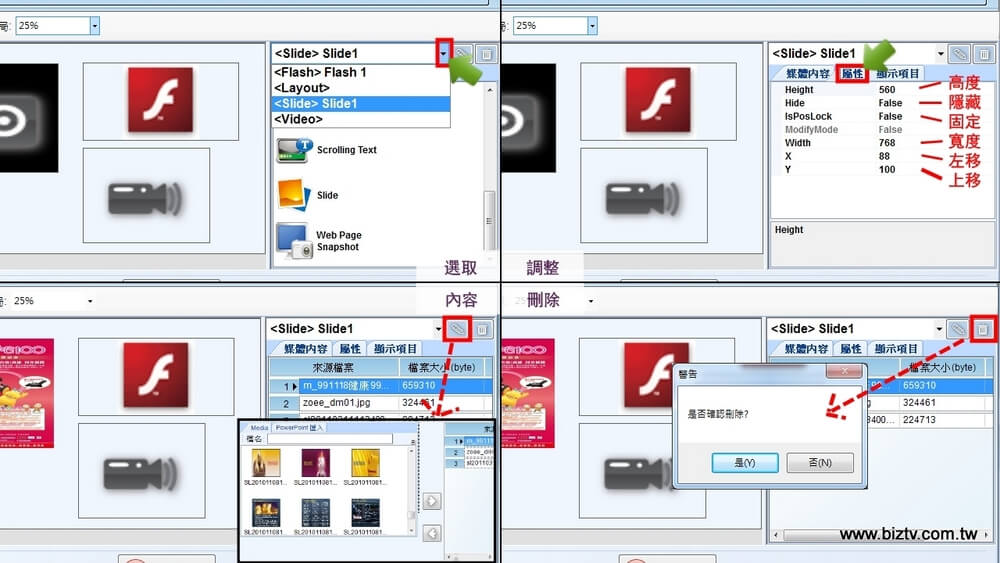1000x563 pixels.
Task: Click the Hide property row value
Action: point(889,103)
